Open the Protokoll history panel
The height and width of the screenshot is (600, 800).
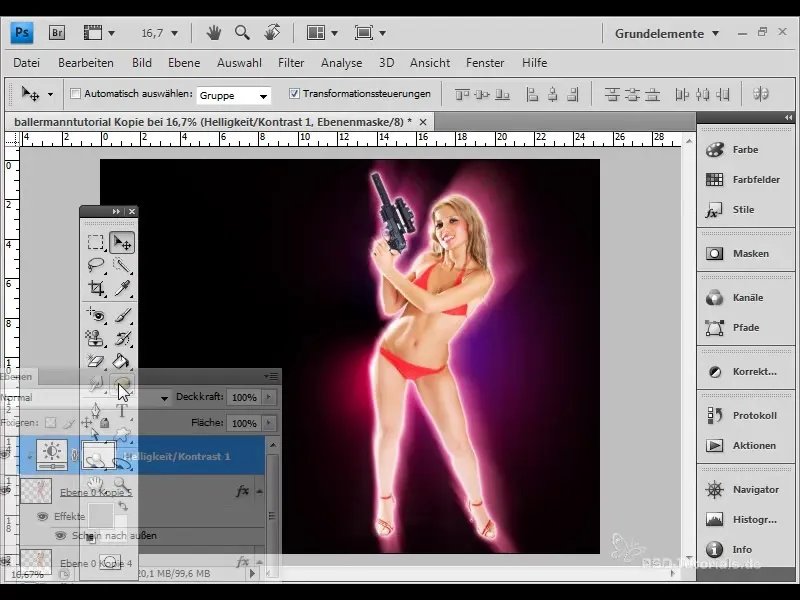[x=745, y=415]
